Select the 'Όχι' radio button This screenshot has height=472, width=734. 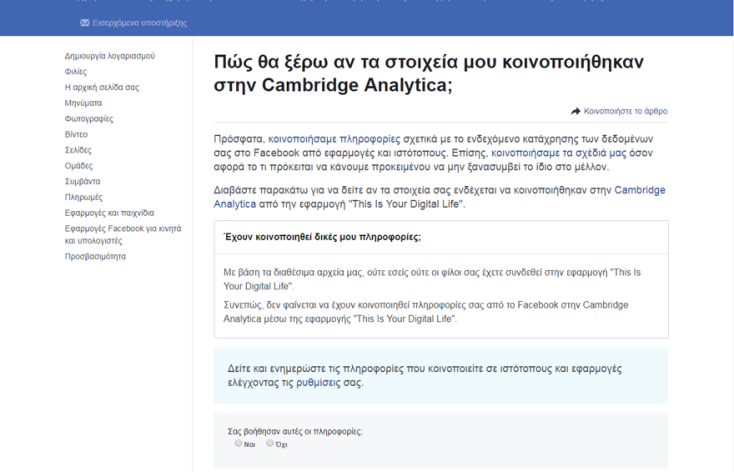point(269,442)
